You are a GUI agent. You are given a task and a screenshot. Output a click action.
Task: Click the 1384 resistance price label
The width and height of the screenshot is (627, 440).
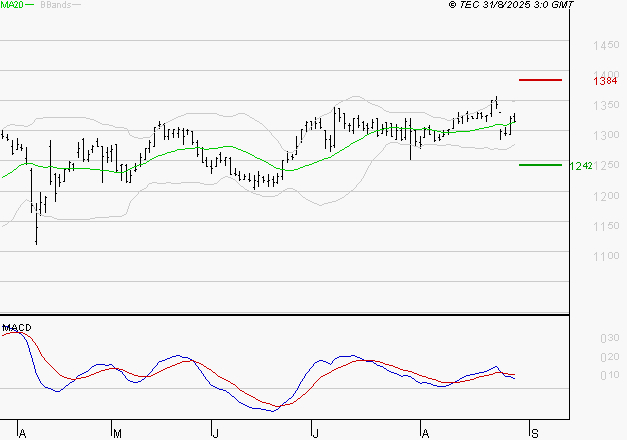tap(605, 81)
